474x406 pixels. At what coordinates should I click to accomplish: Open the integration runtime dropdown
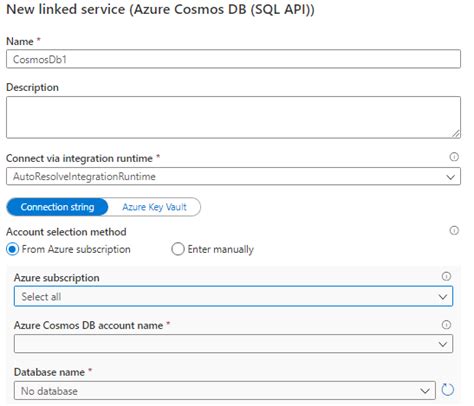coord(233,176)
